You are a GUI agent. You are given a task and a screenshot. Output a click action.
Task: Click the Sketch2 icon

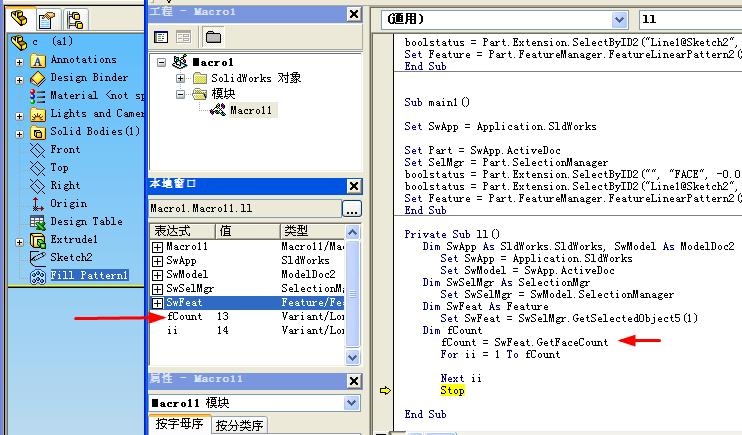coord(38,258)
